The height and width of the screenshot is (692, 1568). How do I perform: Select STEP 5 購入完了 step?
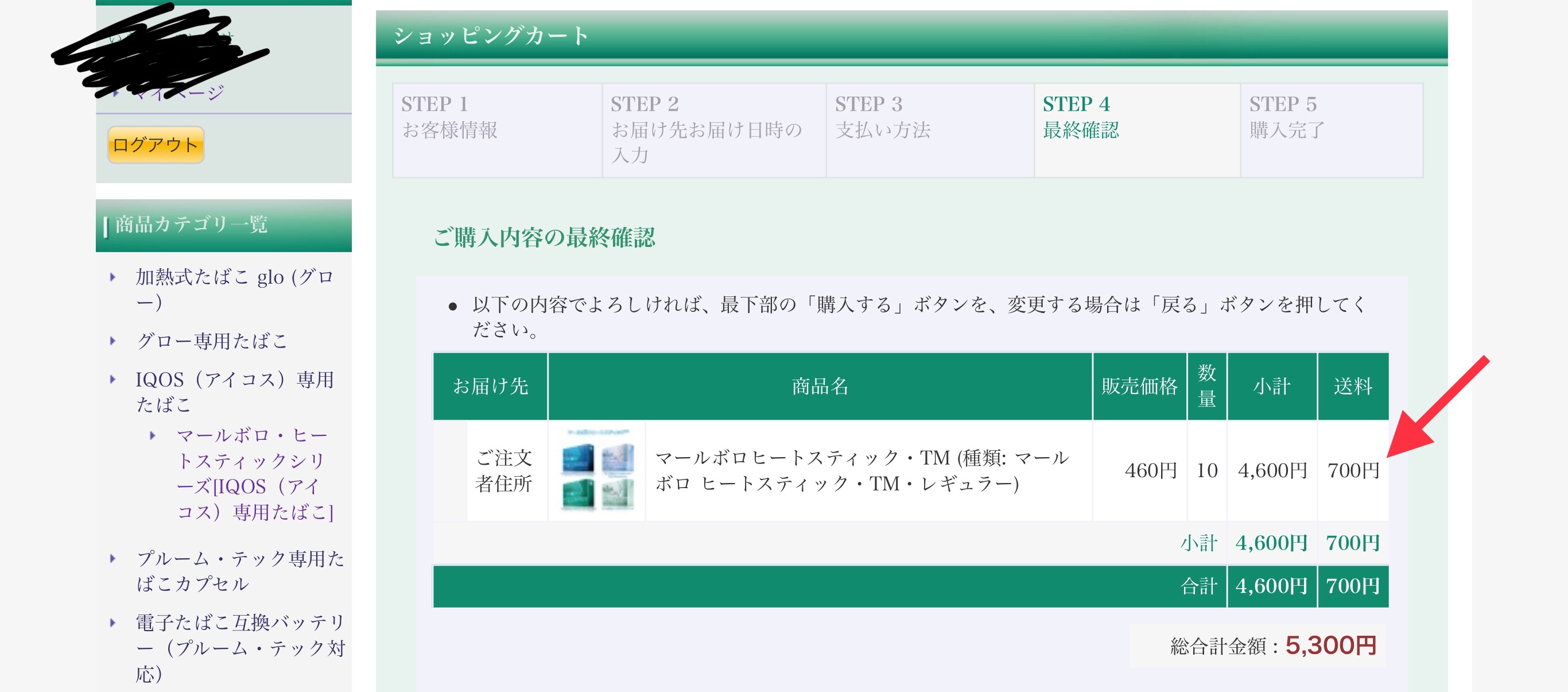pyautogui.click(x=1332, y=130)
